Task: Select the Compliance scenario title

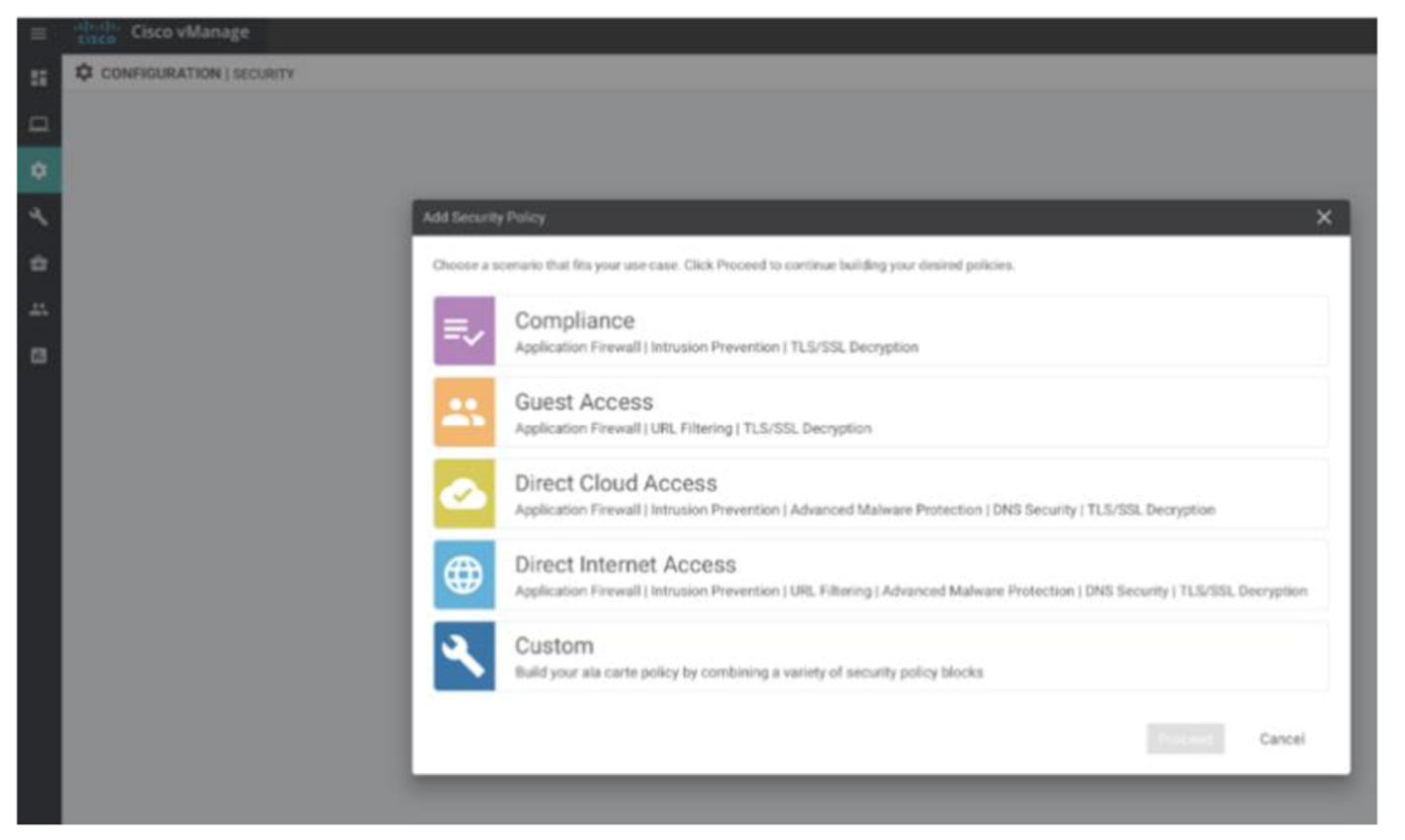Action: pyautogui.click(x=575, y=321)
